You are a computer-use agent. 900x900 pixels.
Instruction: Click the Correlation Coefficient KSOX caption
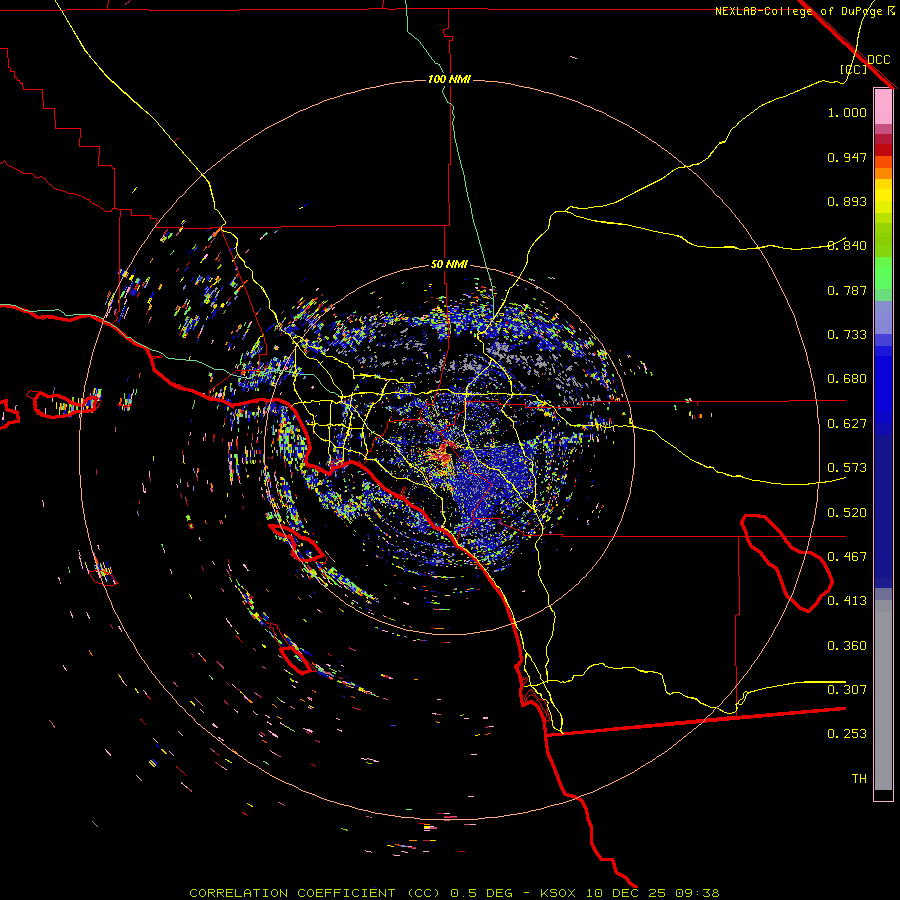click(x=454, y=893)
